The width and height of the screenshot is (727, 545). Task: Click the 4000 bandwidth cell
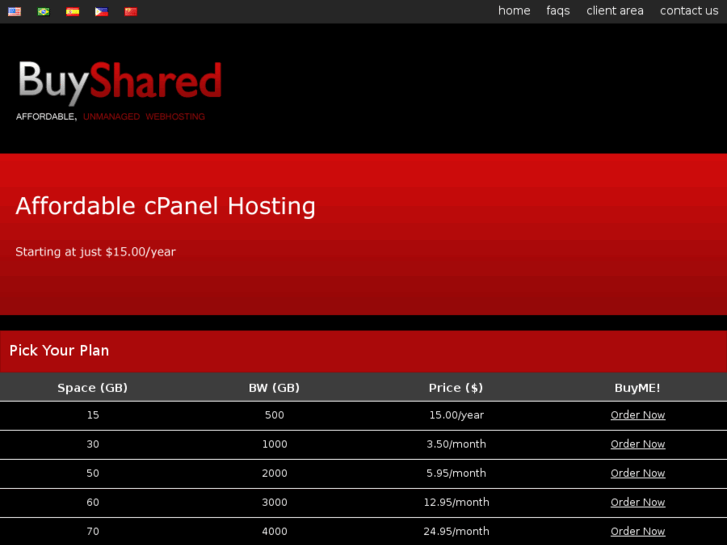[x=274, y=532]
